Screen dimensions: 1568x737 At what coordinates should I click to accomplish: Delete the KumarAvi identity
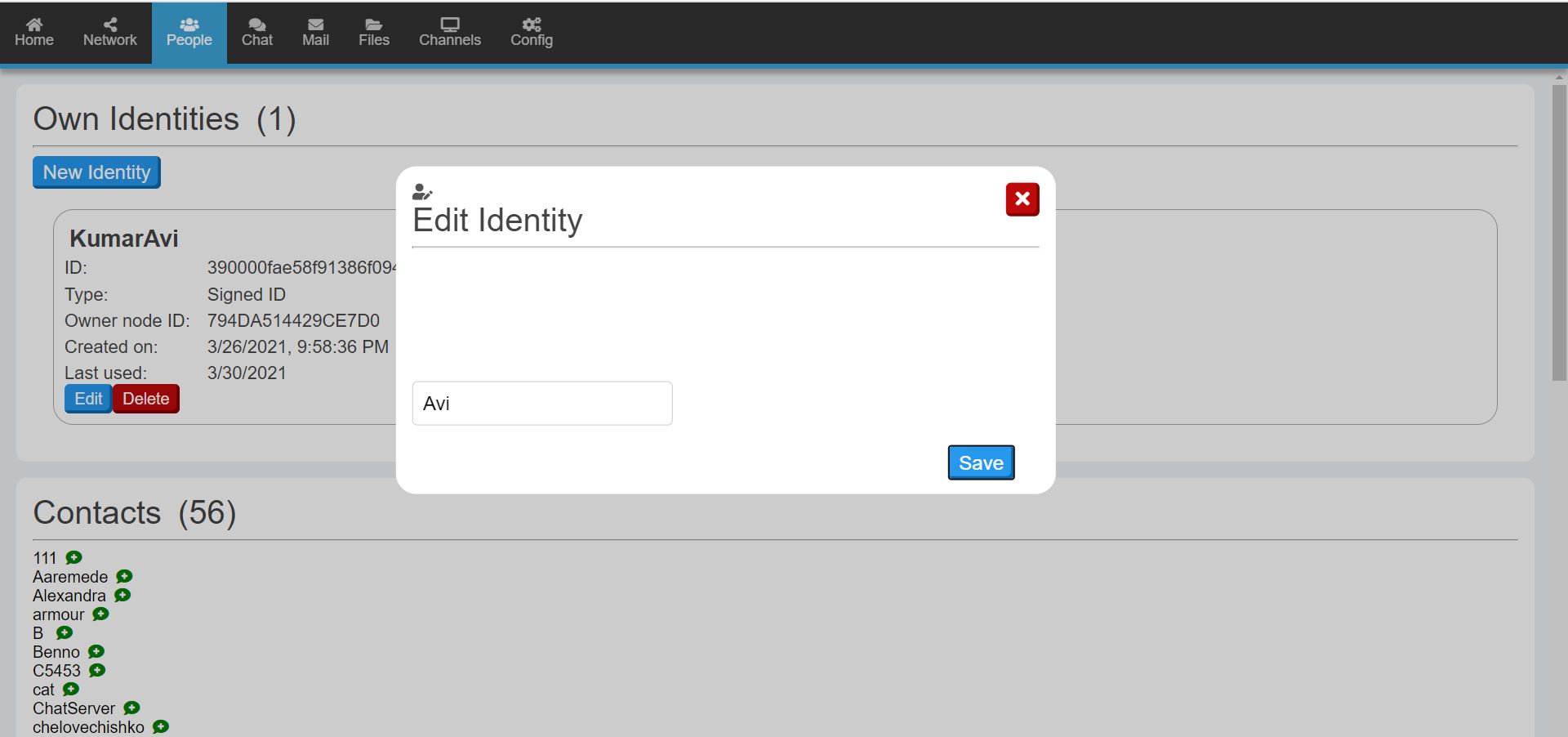(x=145, y=399)
